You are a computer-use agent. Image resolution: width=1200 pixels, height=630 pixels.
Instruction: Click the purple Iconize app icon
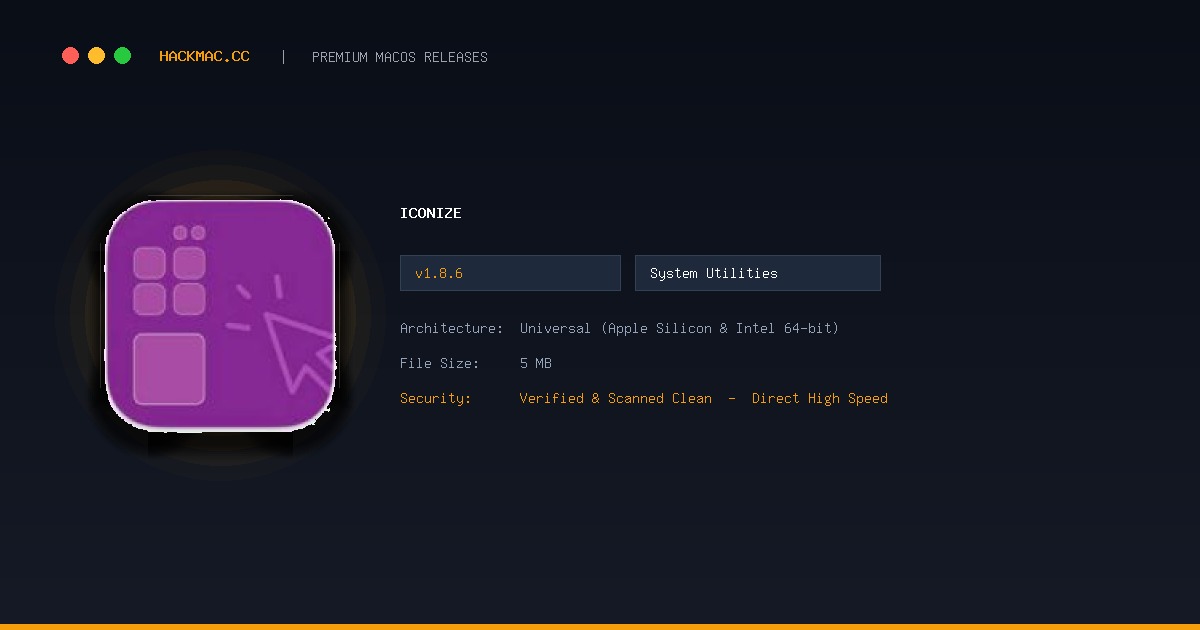[x=220, y=315]
